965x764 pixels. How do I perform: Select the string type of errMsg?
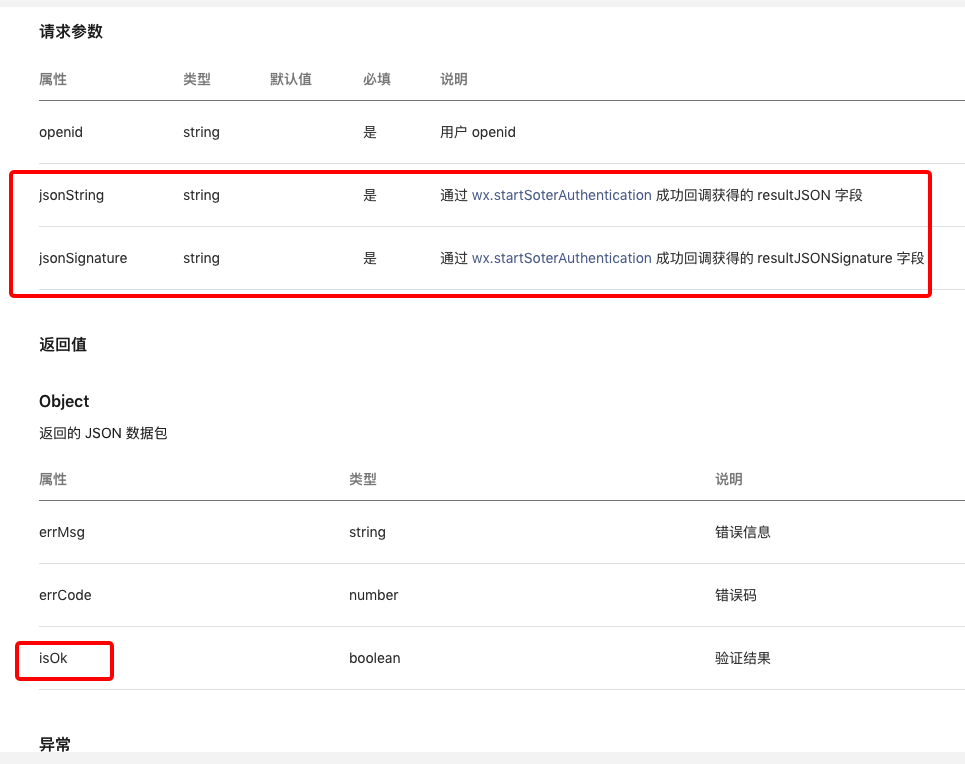pyautogui.click(x=367, y=532)
